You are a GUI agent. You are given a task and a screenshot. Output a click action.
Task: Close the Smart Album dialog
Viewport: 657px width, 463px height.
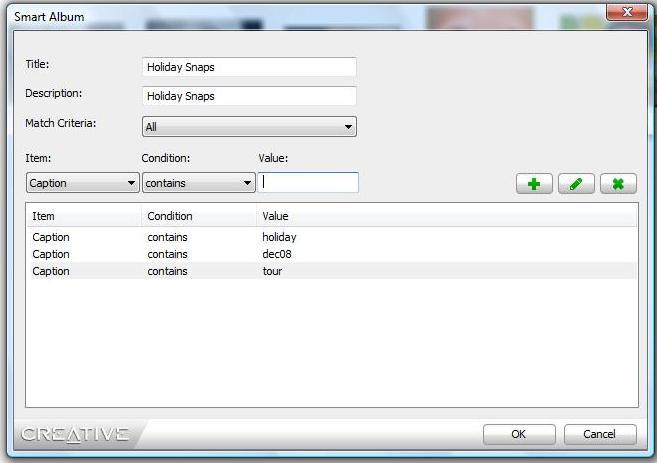pyautogui.click(x=627, y=12)
